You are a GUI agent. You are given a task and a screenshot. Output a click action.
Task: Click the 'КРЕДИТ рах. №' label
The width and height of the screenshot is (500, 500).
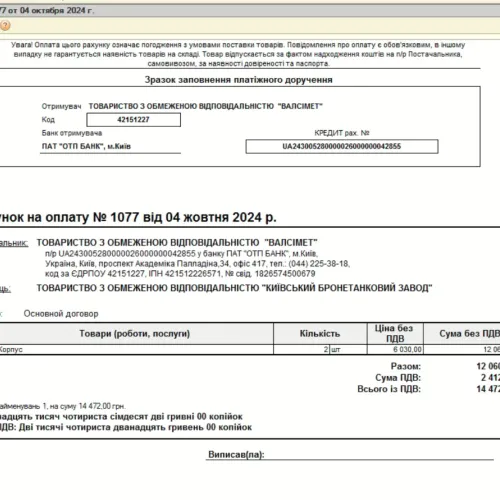[342, 133]
